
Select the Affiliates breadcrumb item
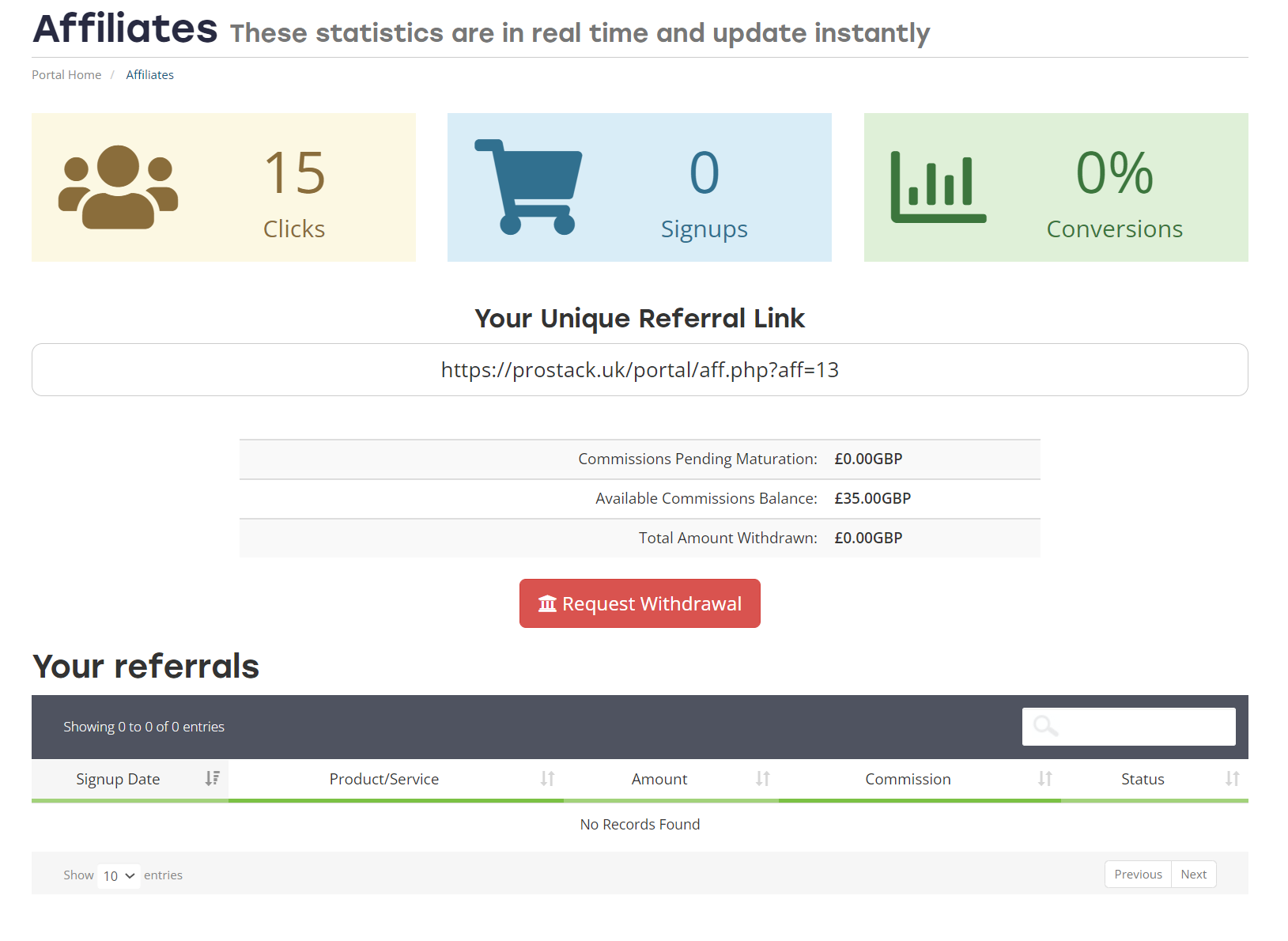(149, 75)
